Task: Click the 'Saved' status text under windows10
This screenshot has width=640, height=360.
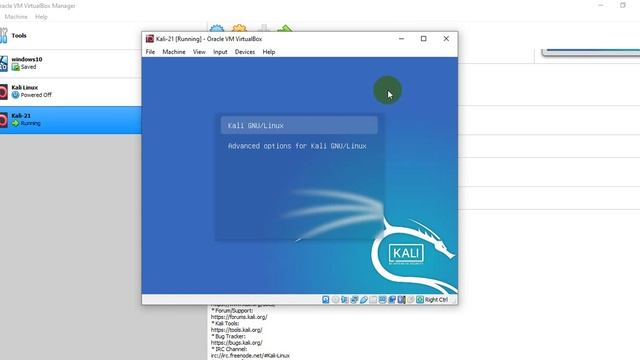Action: pos(29,67)
